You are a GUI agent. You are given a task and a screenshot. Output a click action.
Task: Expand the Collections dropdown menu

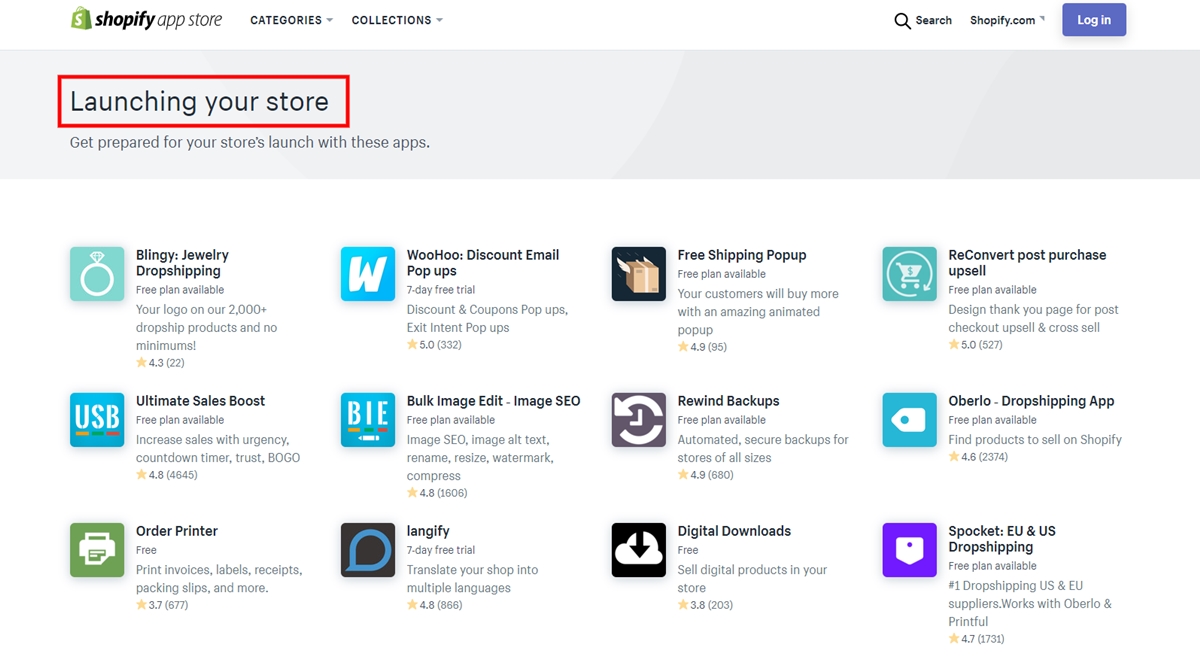click(x=397, y=20)
